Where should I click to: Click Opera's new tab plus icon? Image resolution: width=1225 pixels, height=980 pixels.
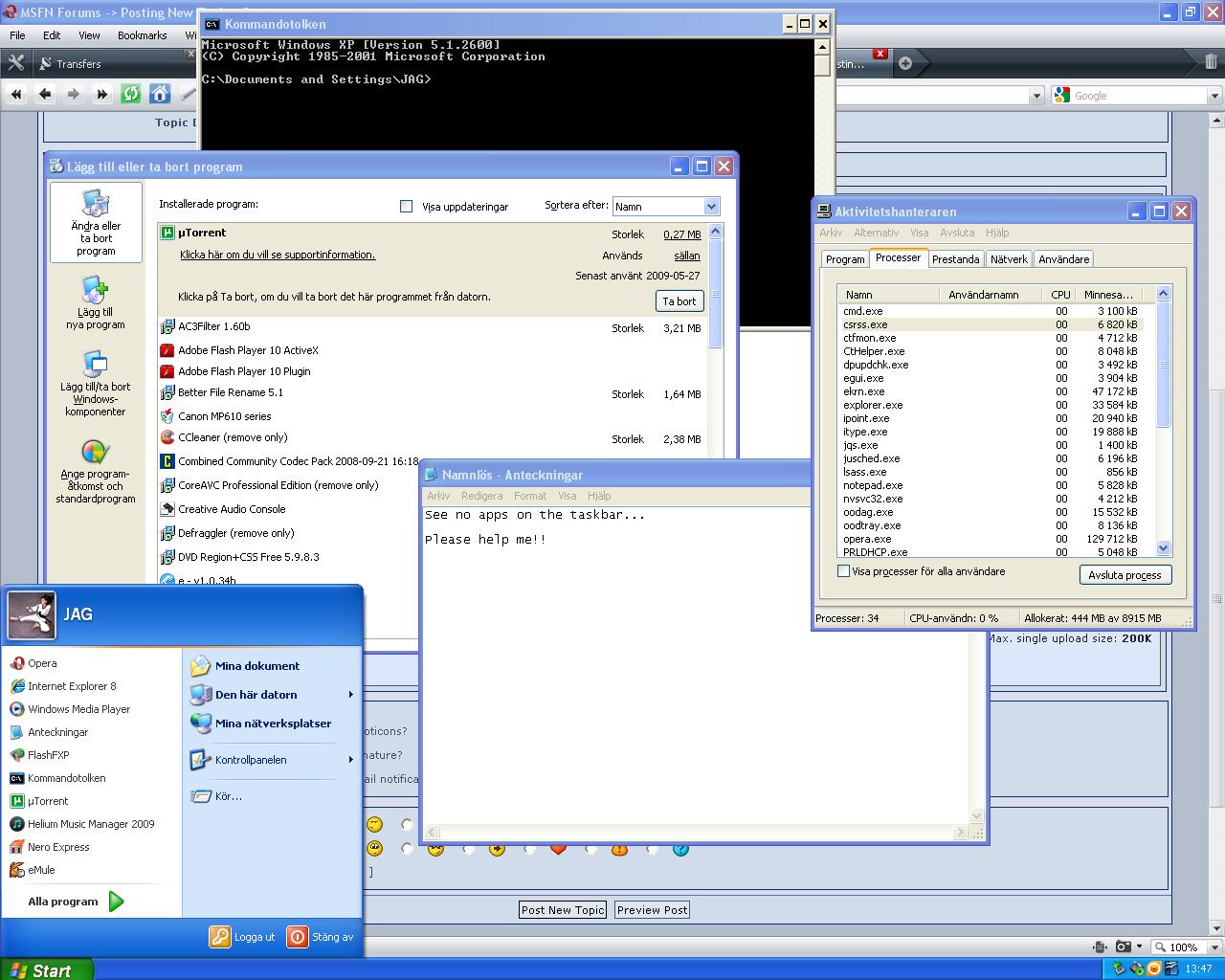905,63
